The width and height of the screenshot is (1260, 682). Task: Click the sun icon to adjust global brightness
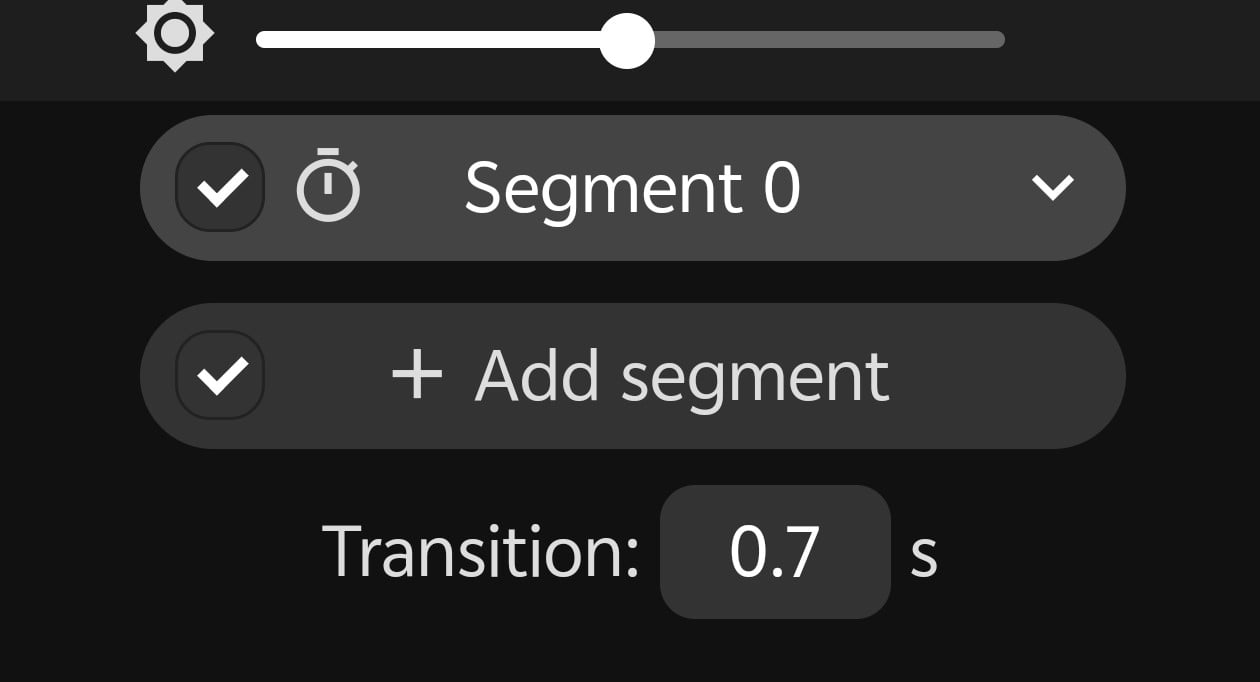coord(176,34)
